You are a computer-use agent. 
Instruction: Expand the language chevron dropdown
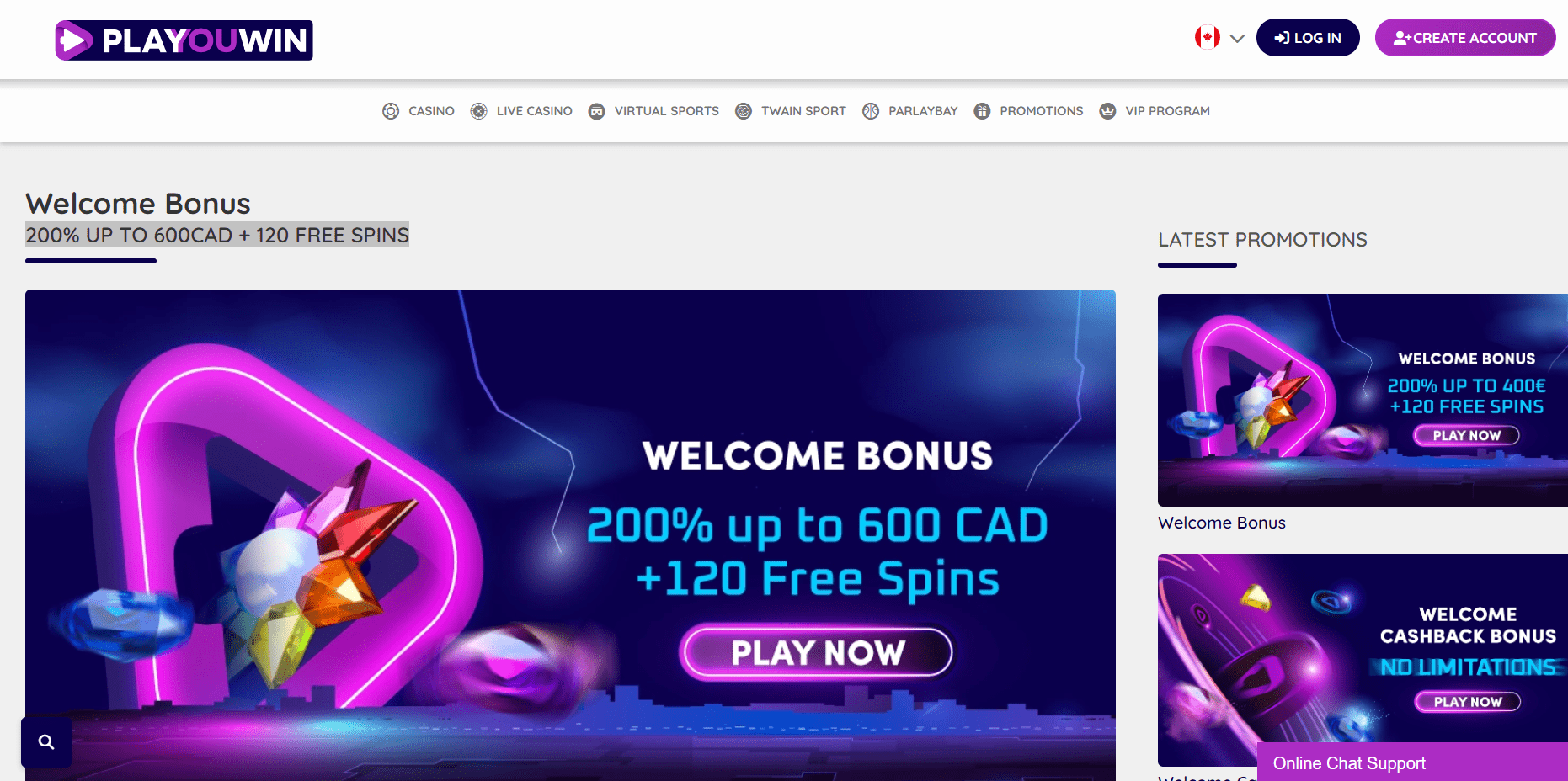1237,38
